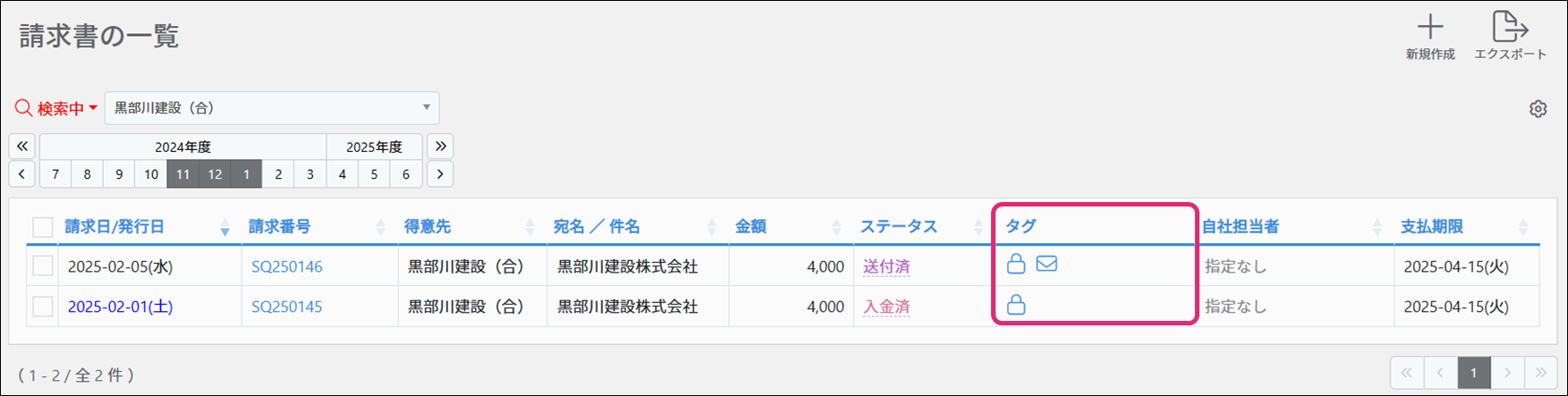Jump back a fiscal year with double-left arrow
Image resolution: width=1568 pixels, height=396 pixels.
tap(22, 146)
